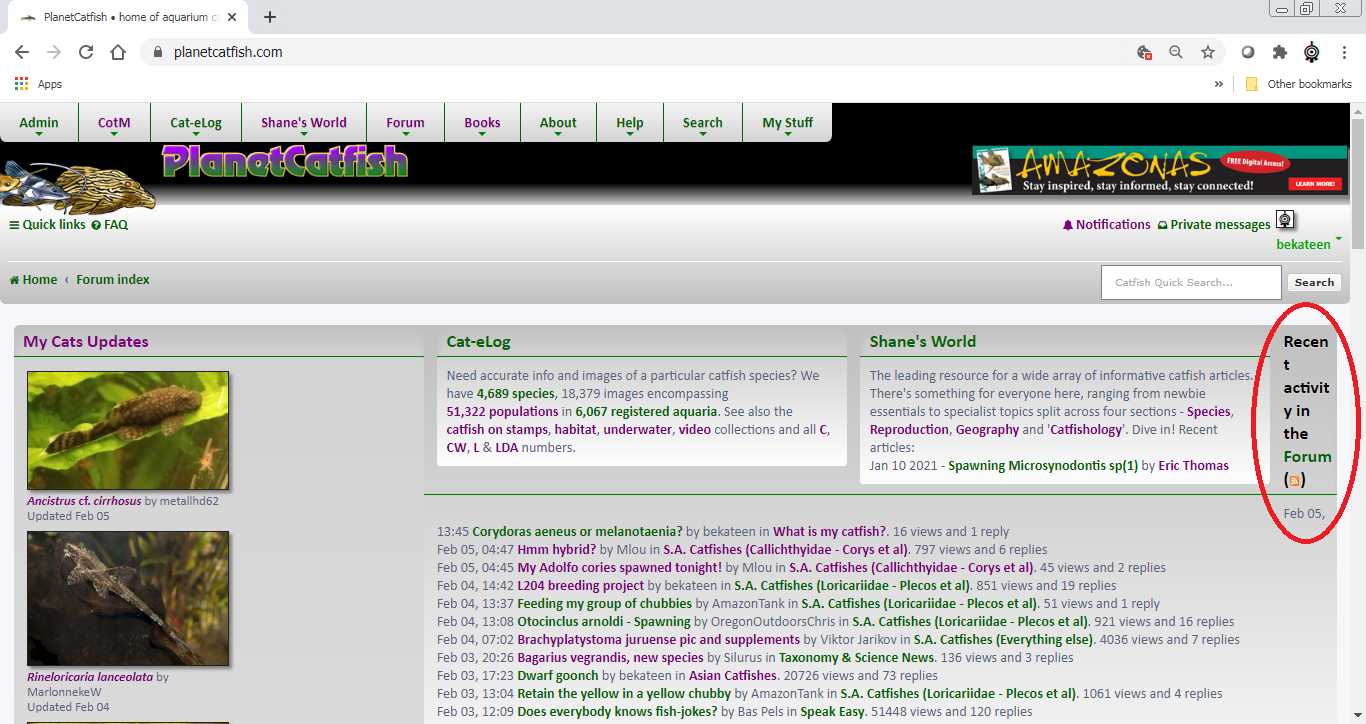Open the Help dropdown menu
Image resolution: width=1366 pixels, height=724 pixels.
click(630, 123)
